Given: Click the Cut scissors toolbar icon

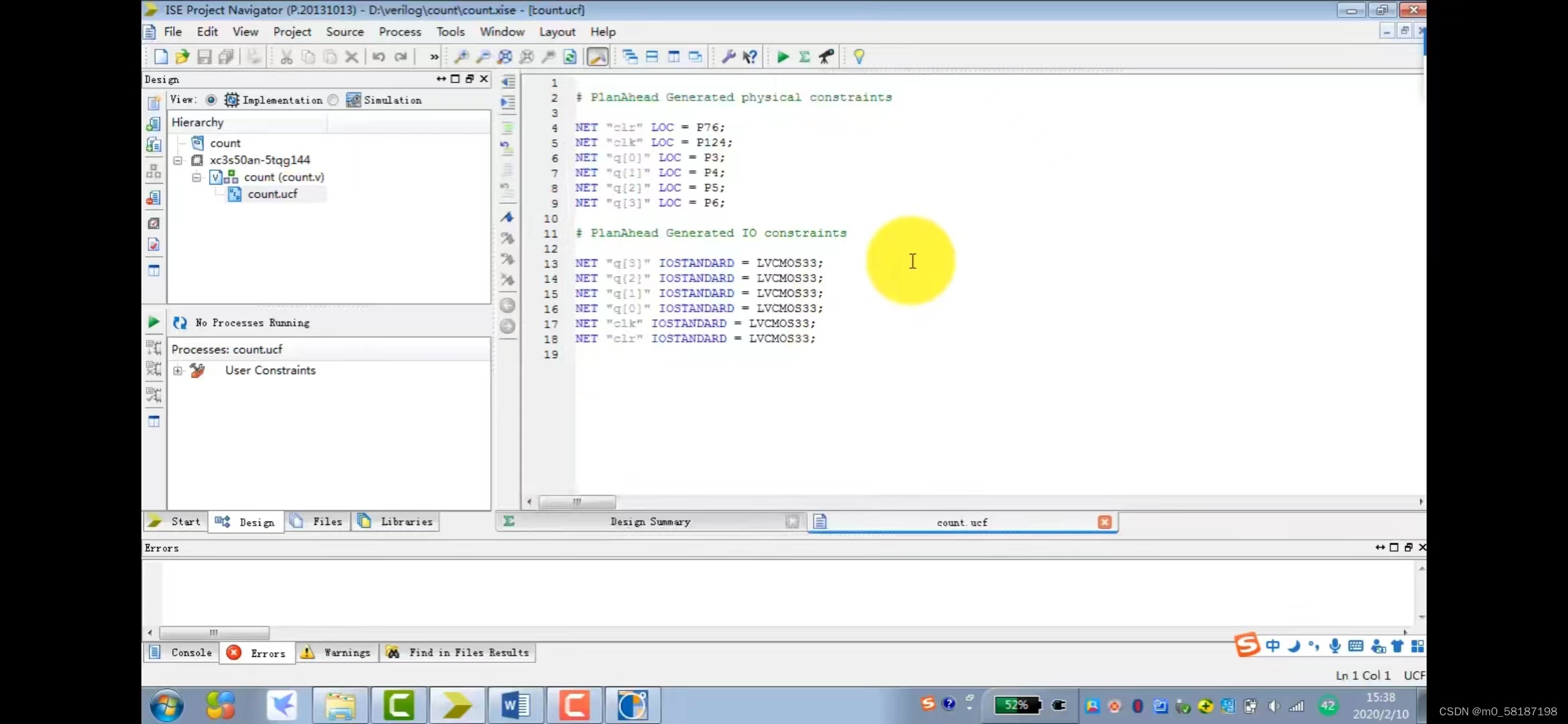Looking at the screenshot, I should [x=286, y=57].
